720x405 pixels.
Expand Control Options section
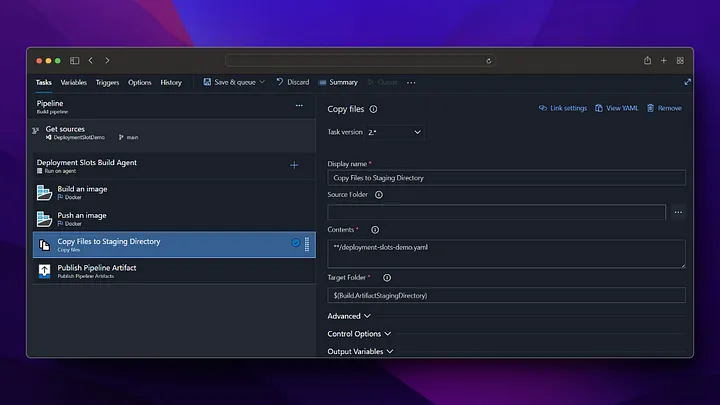(359, 334)
